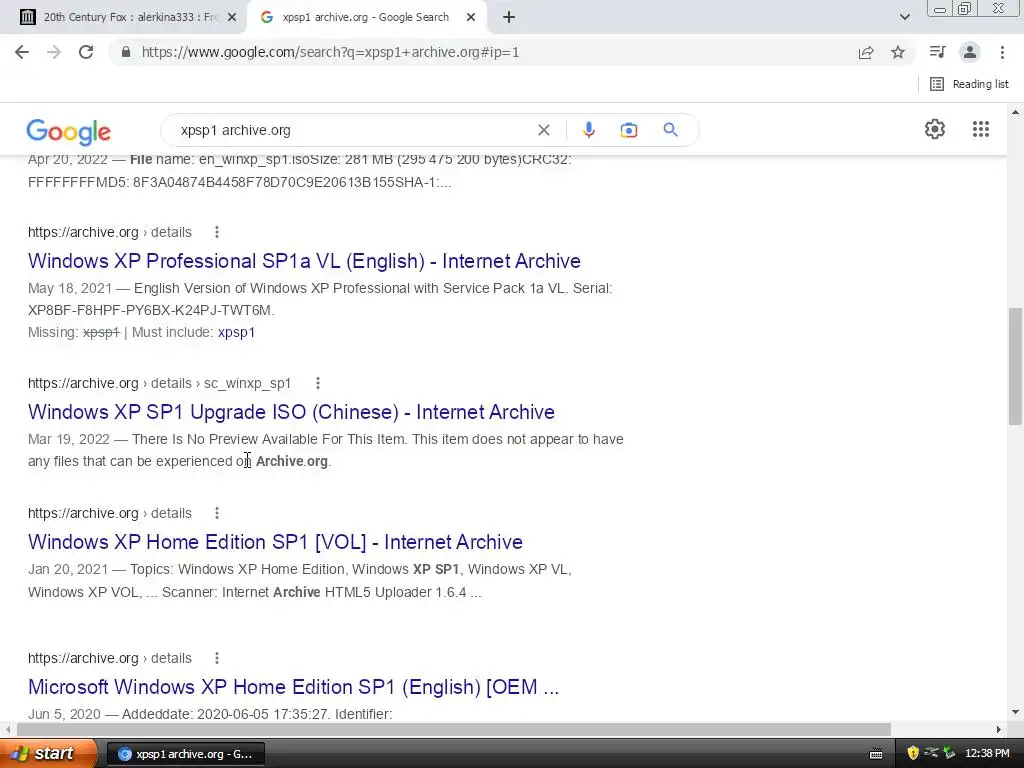Open the Windows Start menu

pyautogui.click(x=47, y=754)
